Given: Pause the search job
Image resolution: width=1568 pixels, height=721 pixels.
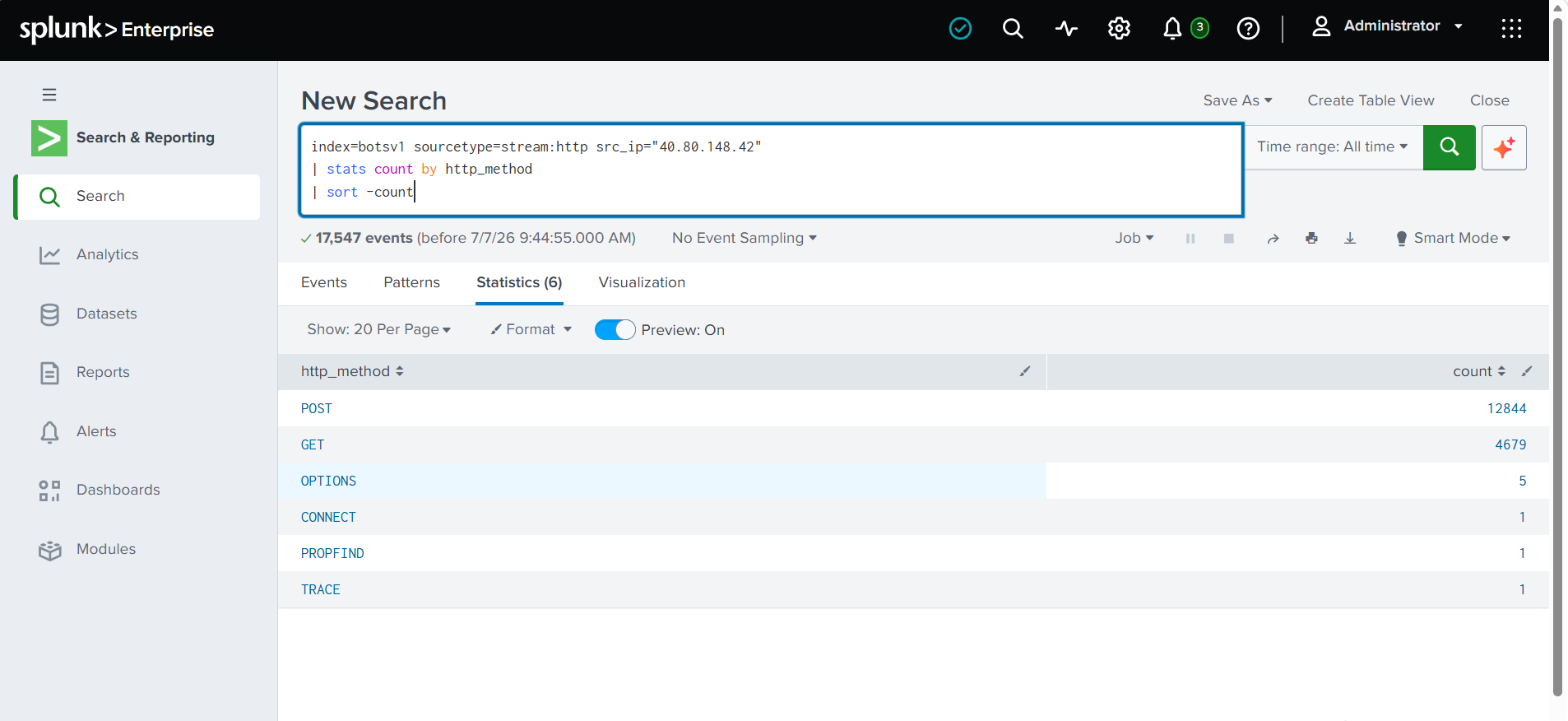Looking at the screenshot, I should coord(1190,239).
